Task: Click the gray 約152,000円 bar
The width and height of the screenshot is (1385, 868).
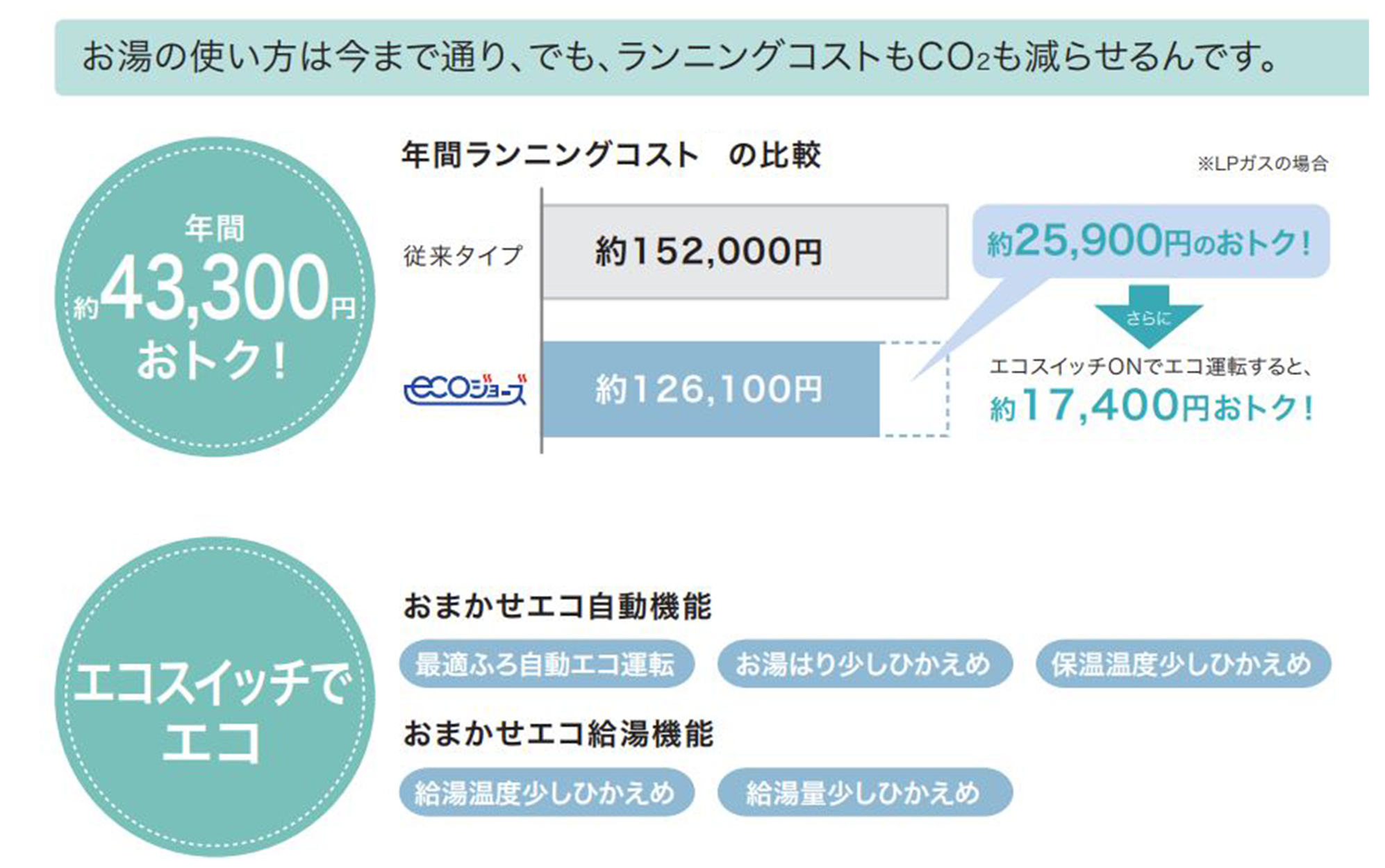Action: tap(745, 252)
